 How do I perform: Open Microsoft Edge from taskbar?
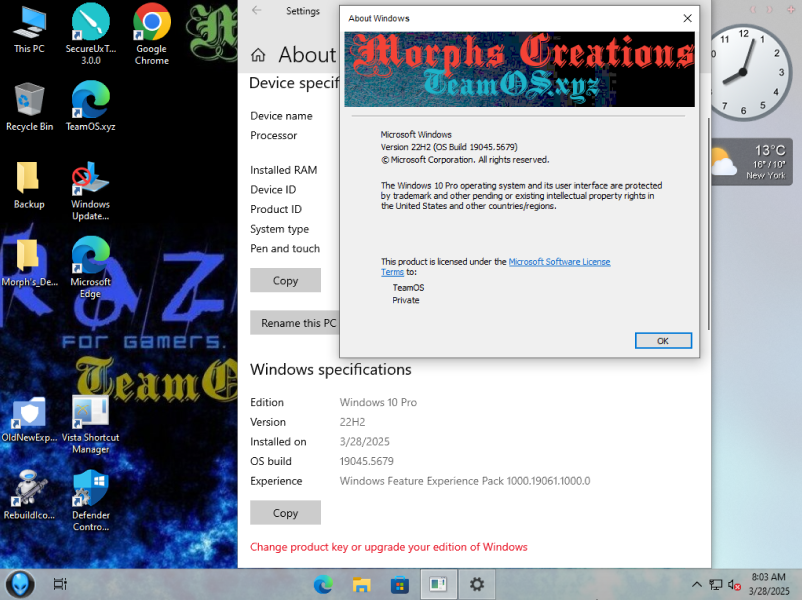pyautogui.click(x=323, y=584)
